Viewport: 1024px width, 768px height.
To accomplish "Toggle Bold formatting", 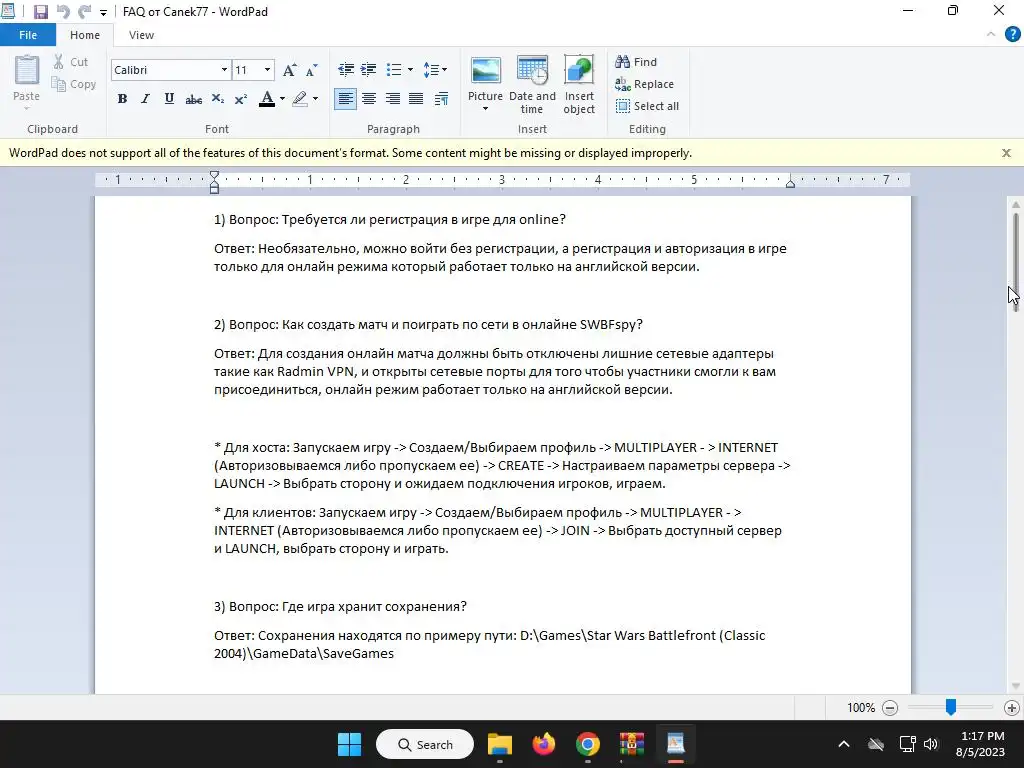I will tap(122, 99).
